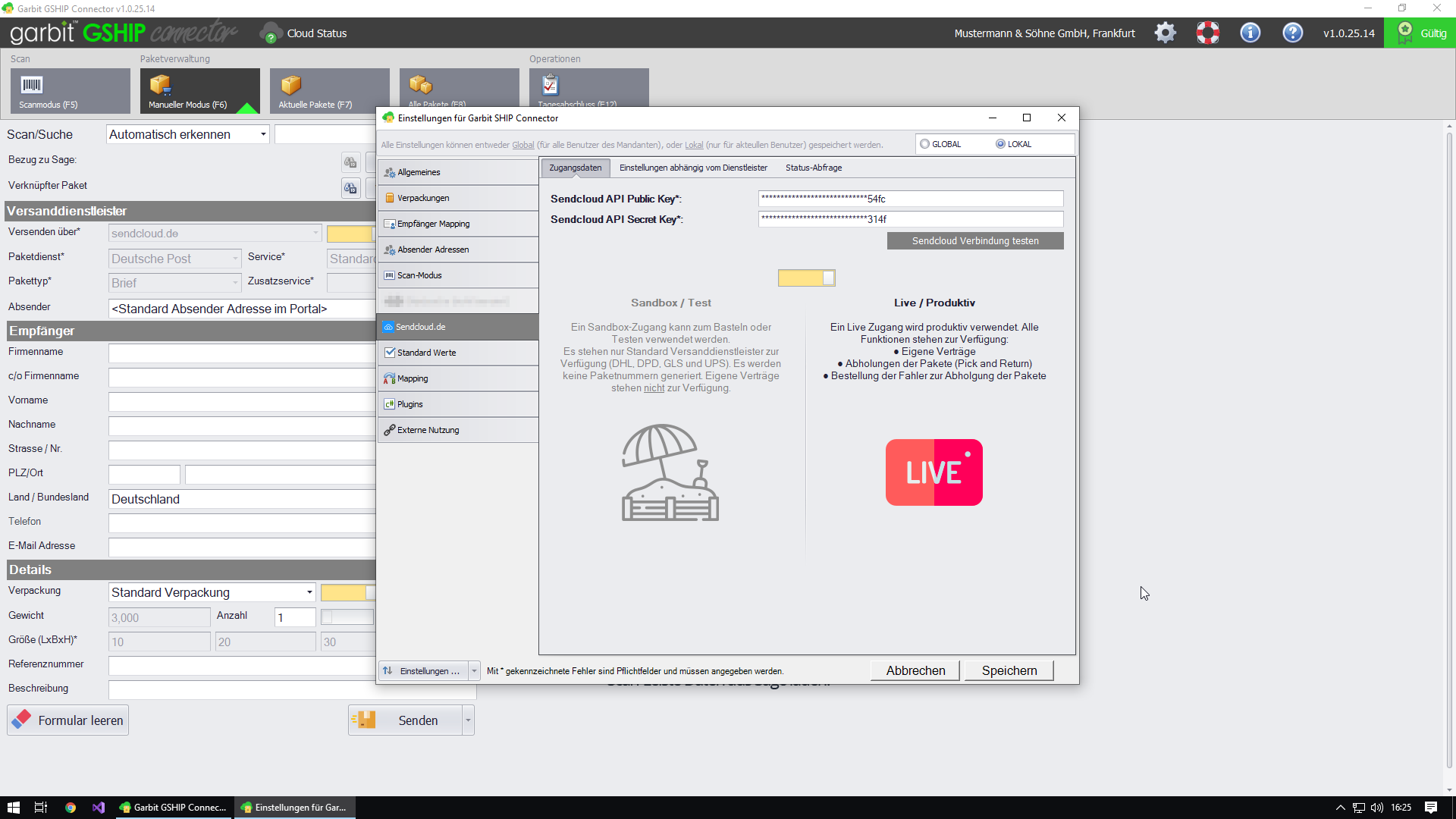
Task: Click the Senden button
Action: pyautogui.click(x=406, y=720)
